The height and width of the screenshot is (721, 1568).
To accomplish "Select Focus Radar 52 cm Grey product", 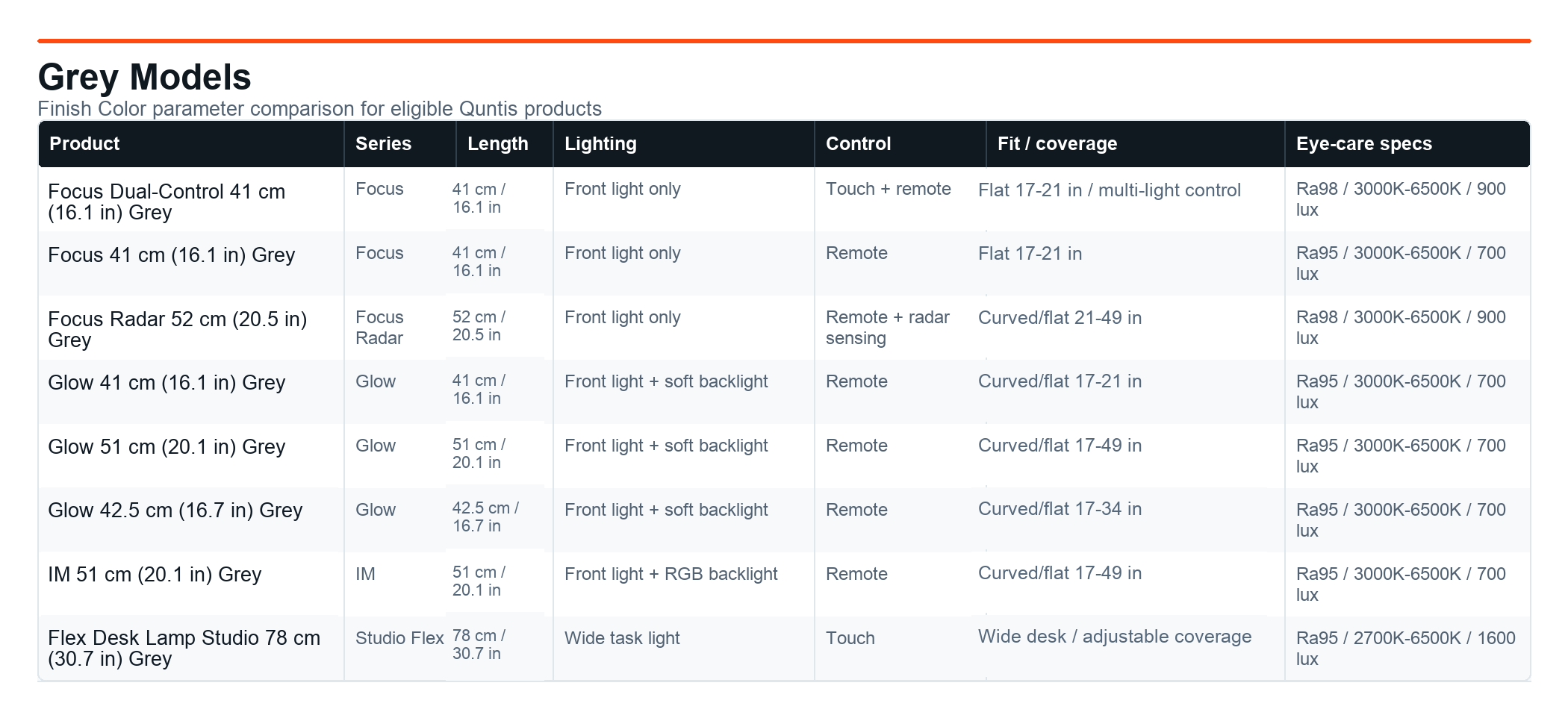I will [178, 330].
